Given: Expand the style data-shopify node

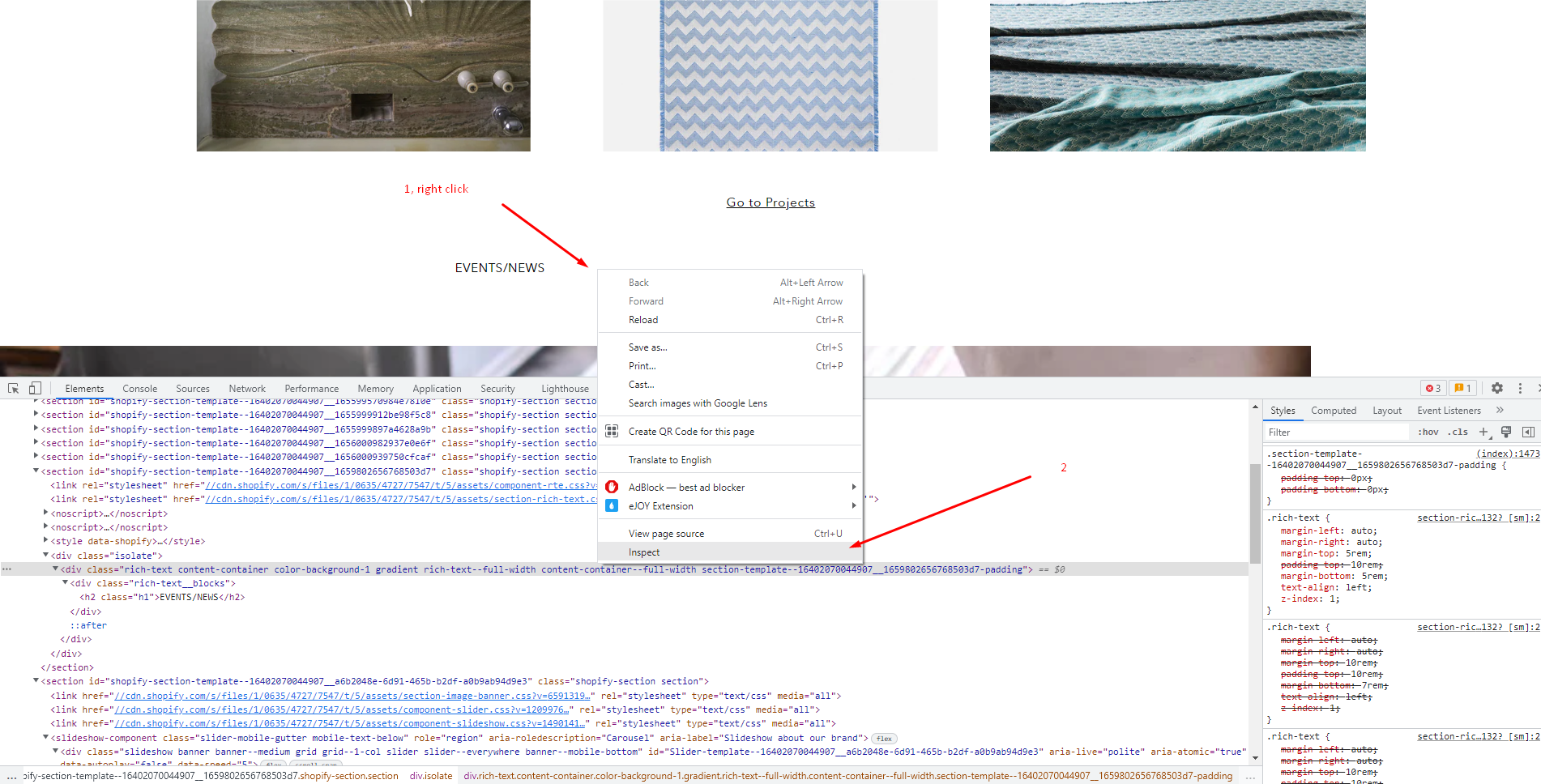Looking at the screenshot, I should tap(45, 541).
